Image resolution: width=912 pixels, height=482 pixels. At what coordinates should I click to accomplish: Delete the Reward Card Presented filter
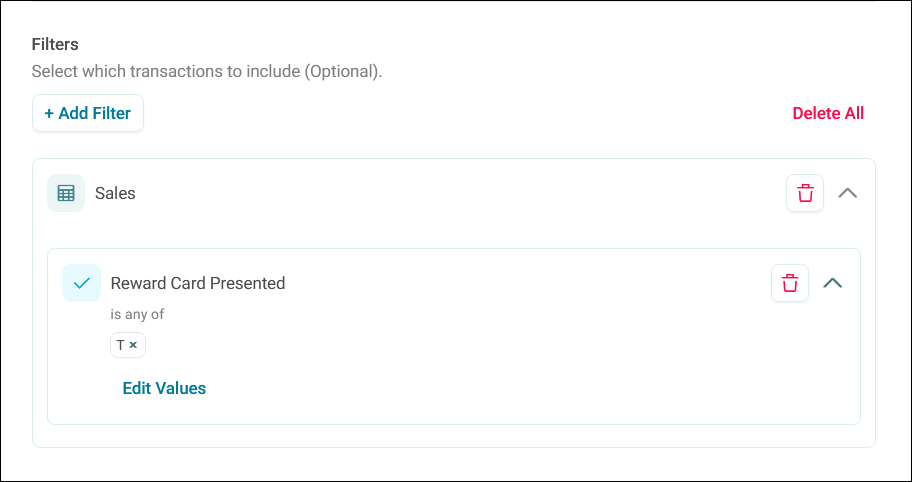[x=790, y=283]
